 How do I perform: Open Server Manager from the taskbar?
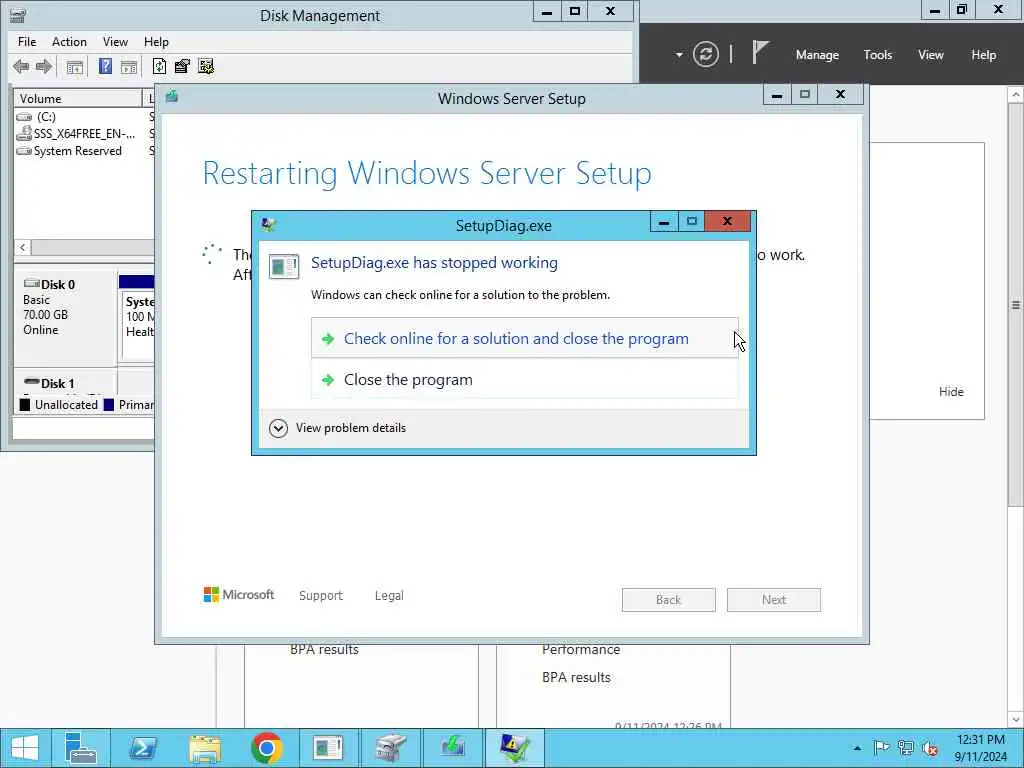click(81, 748)
